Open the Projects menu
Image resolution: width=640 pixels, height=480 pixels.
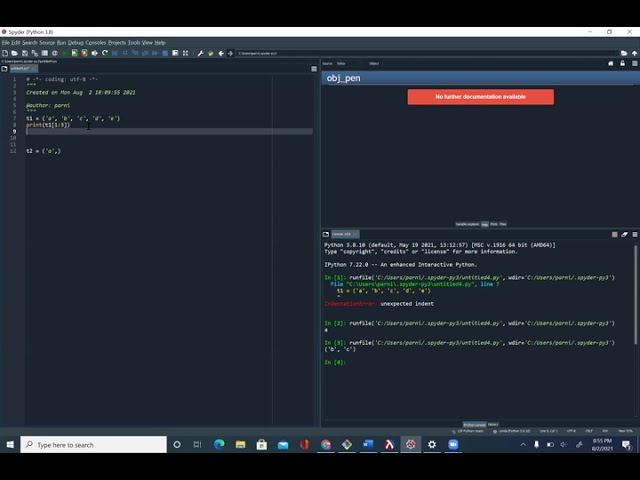click(117, 42)
